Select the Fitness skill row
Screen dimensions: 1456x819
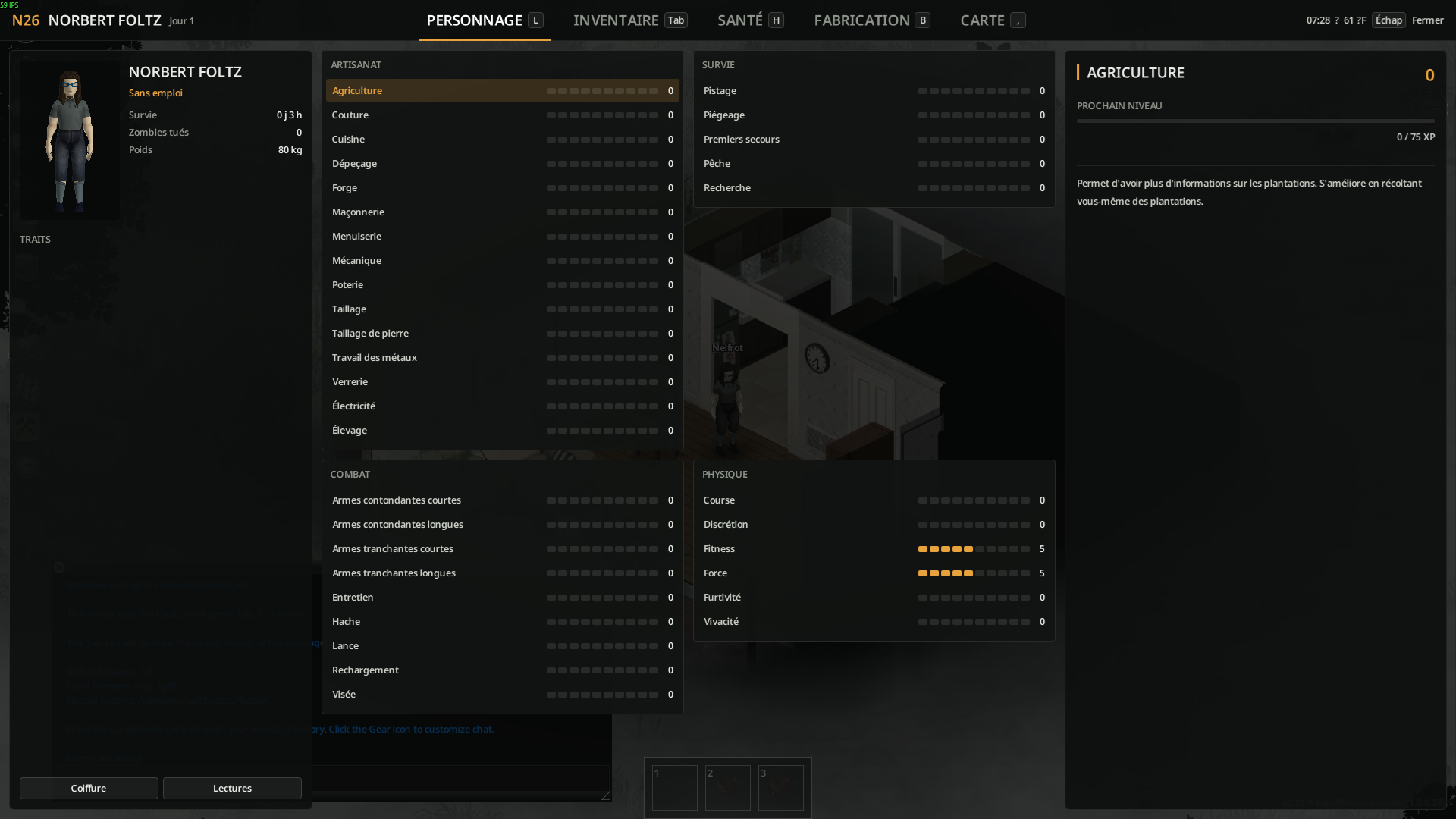point(874,548)
